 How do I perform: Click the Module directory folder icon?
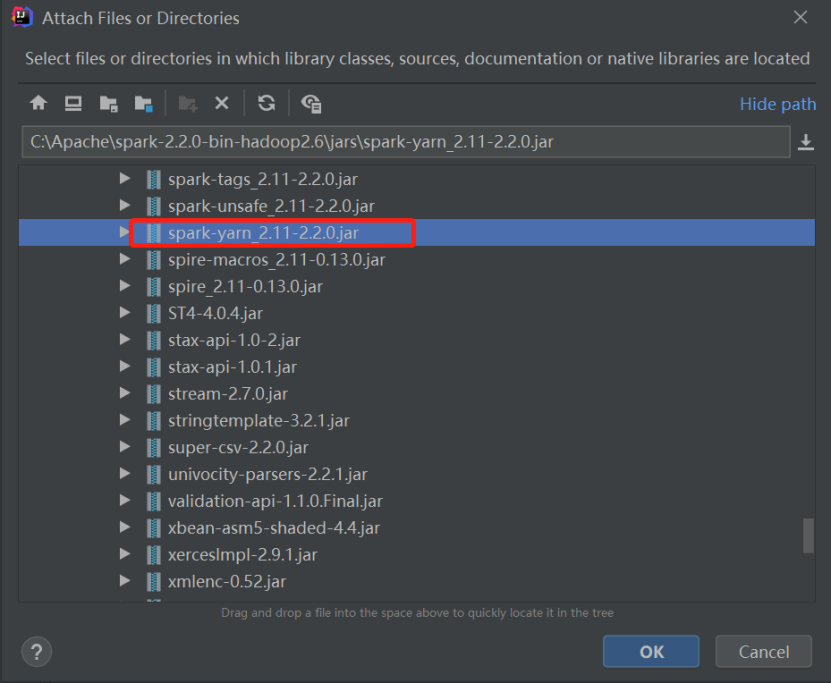tap(142, 103)
